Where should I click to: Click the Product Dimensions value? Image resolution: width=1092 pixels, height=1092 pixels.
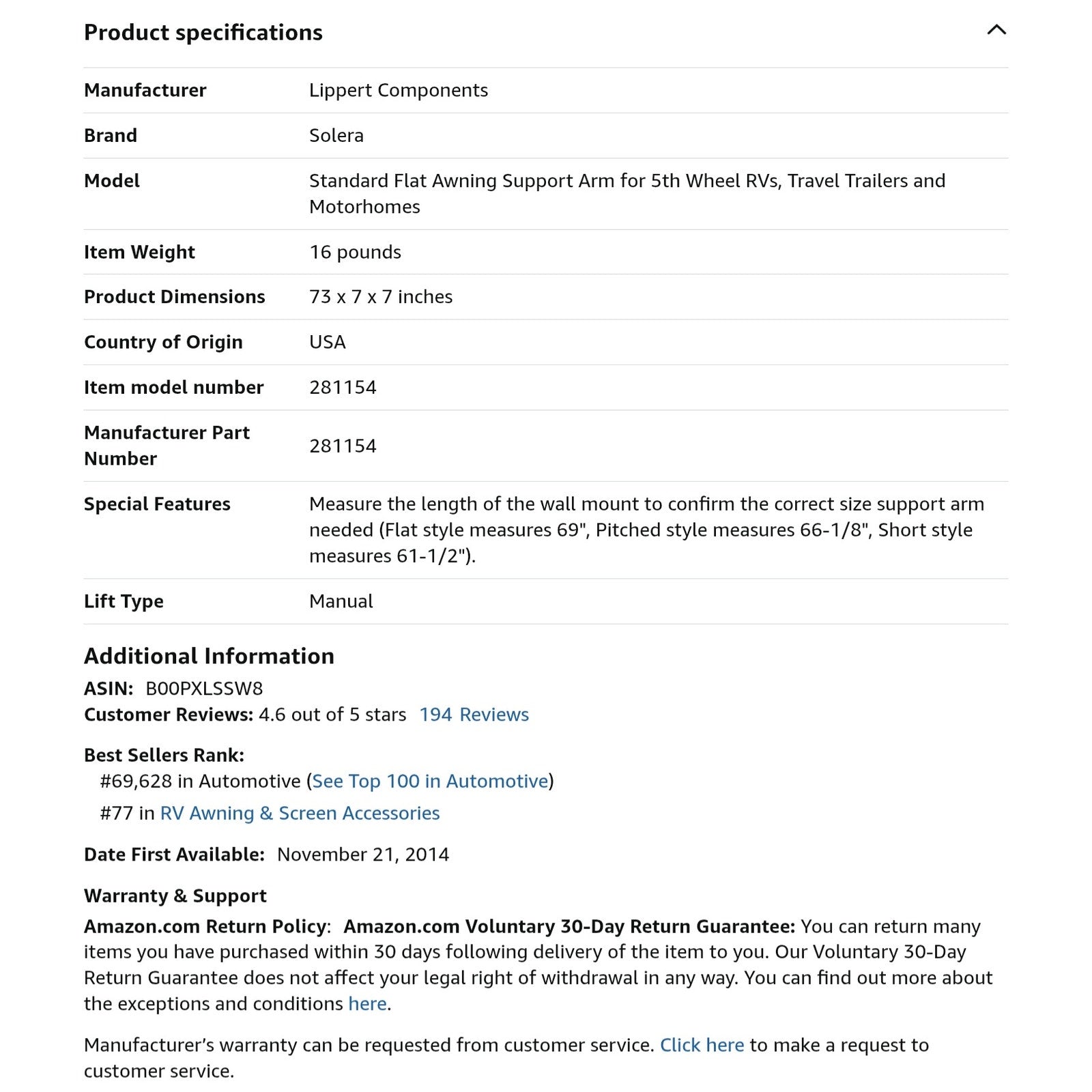tap(381, 296)
